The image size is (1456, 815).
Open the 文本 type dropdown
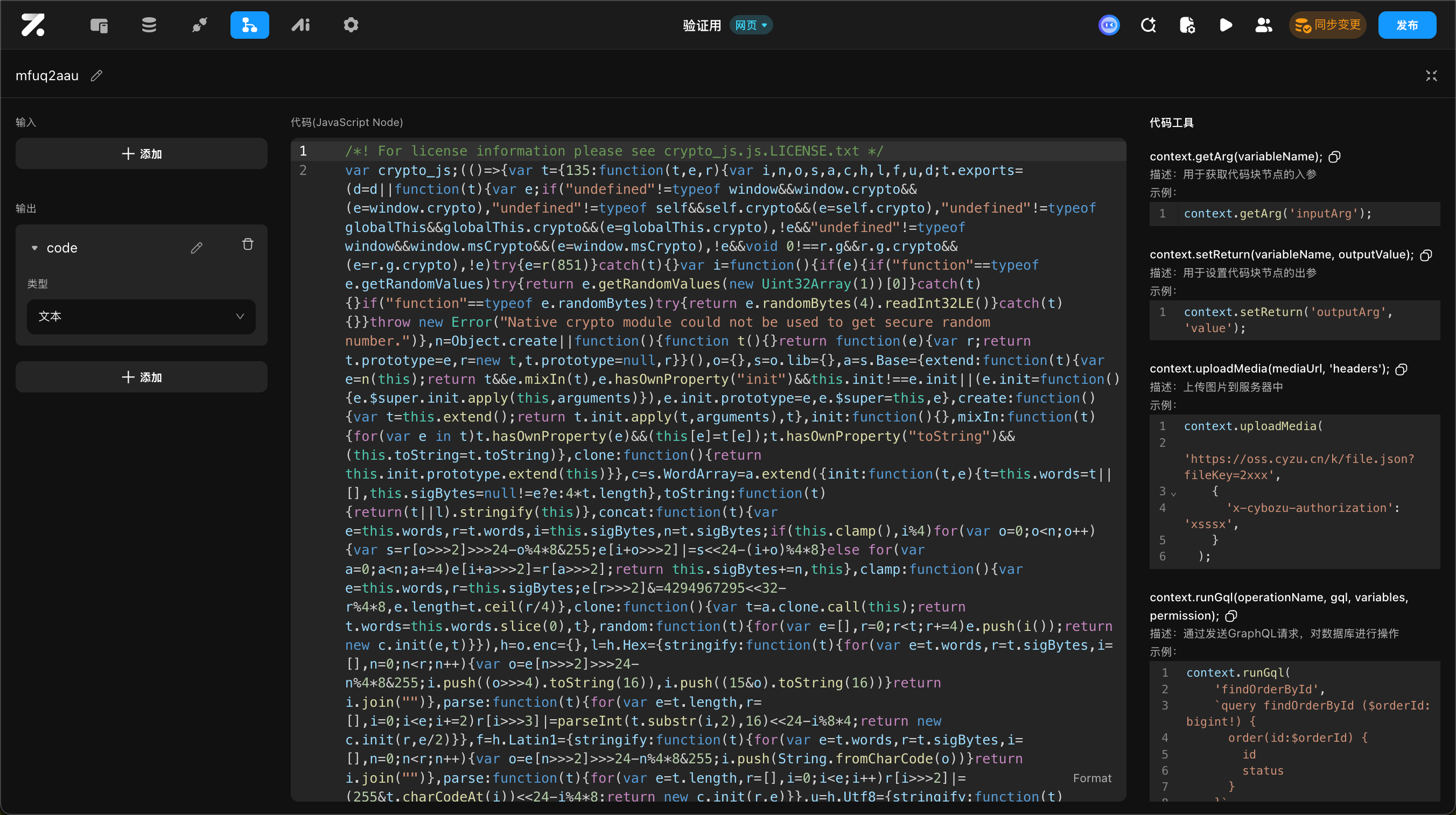coord(141,316)
